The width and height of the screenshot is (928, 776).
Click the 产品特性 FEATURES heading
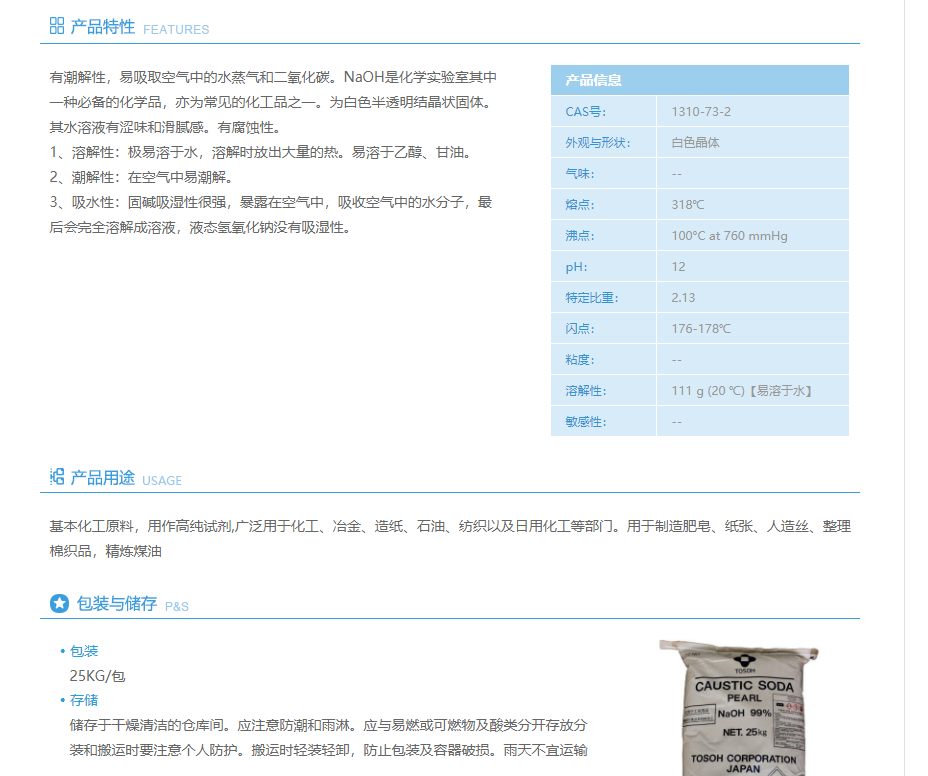click(x=139, y=27)
